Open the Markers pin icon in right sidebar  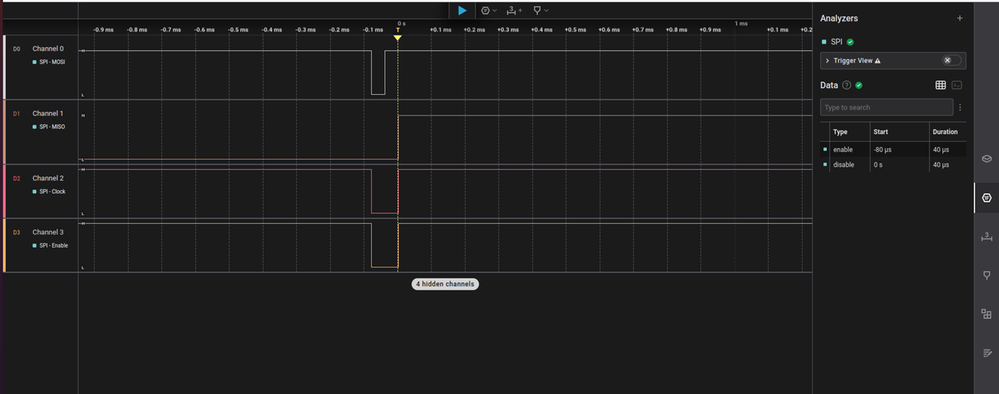tap(986, 275)
